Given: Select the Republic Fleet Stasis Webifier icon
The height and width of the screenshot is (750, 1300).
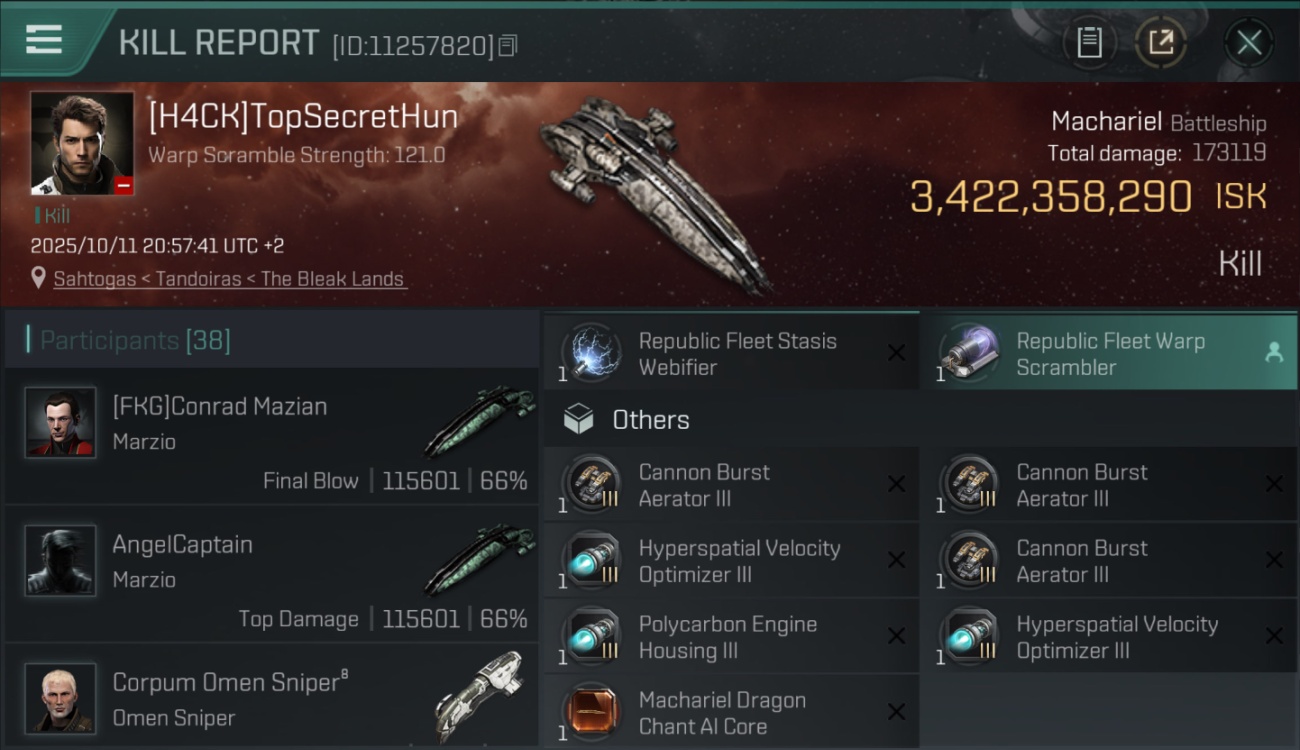Looking at the screenshot, I should pos(591,353).
